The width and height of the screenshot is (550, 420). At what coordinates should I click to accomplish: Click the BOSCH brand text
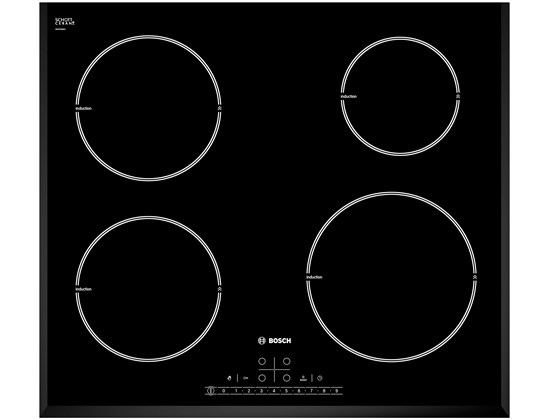[x=280, y=341]
